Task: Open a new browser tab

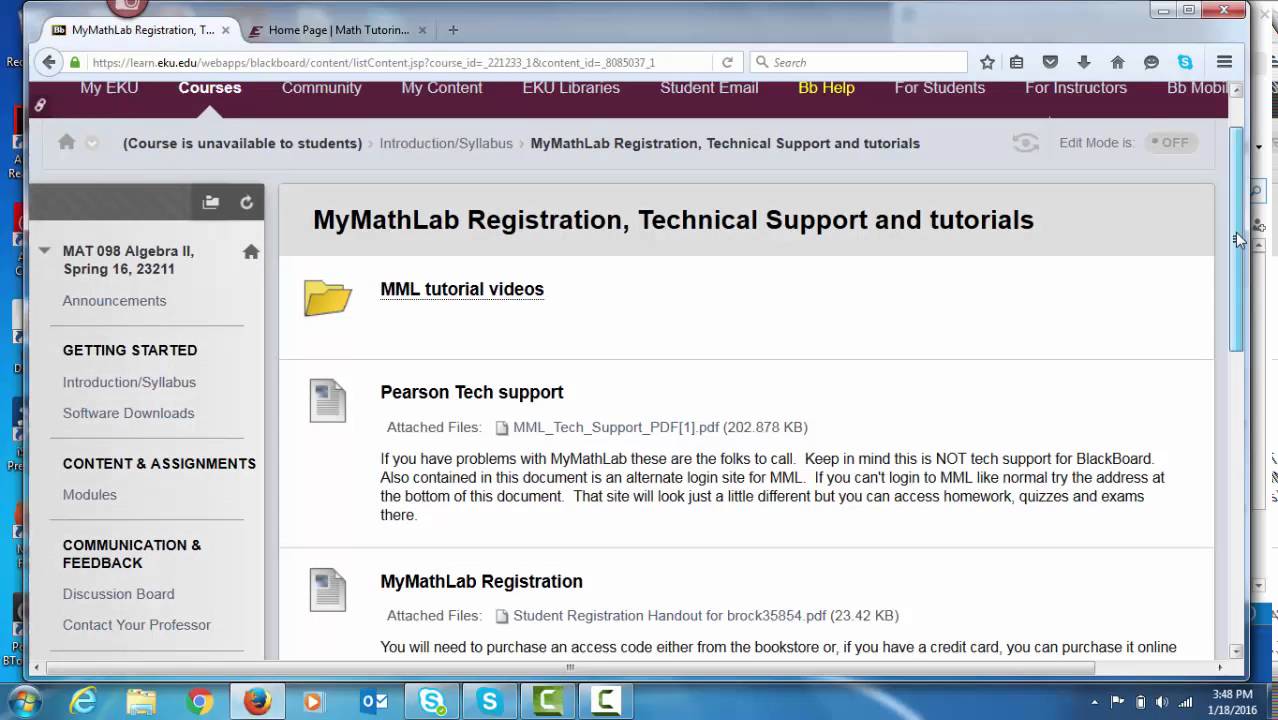Action: [453, 30]
